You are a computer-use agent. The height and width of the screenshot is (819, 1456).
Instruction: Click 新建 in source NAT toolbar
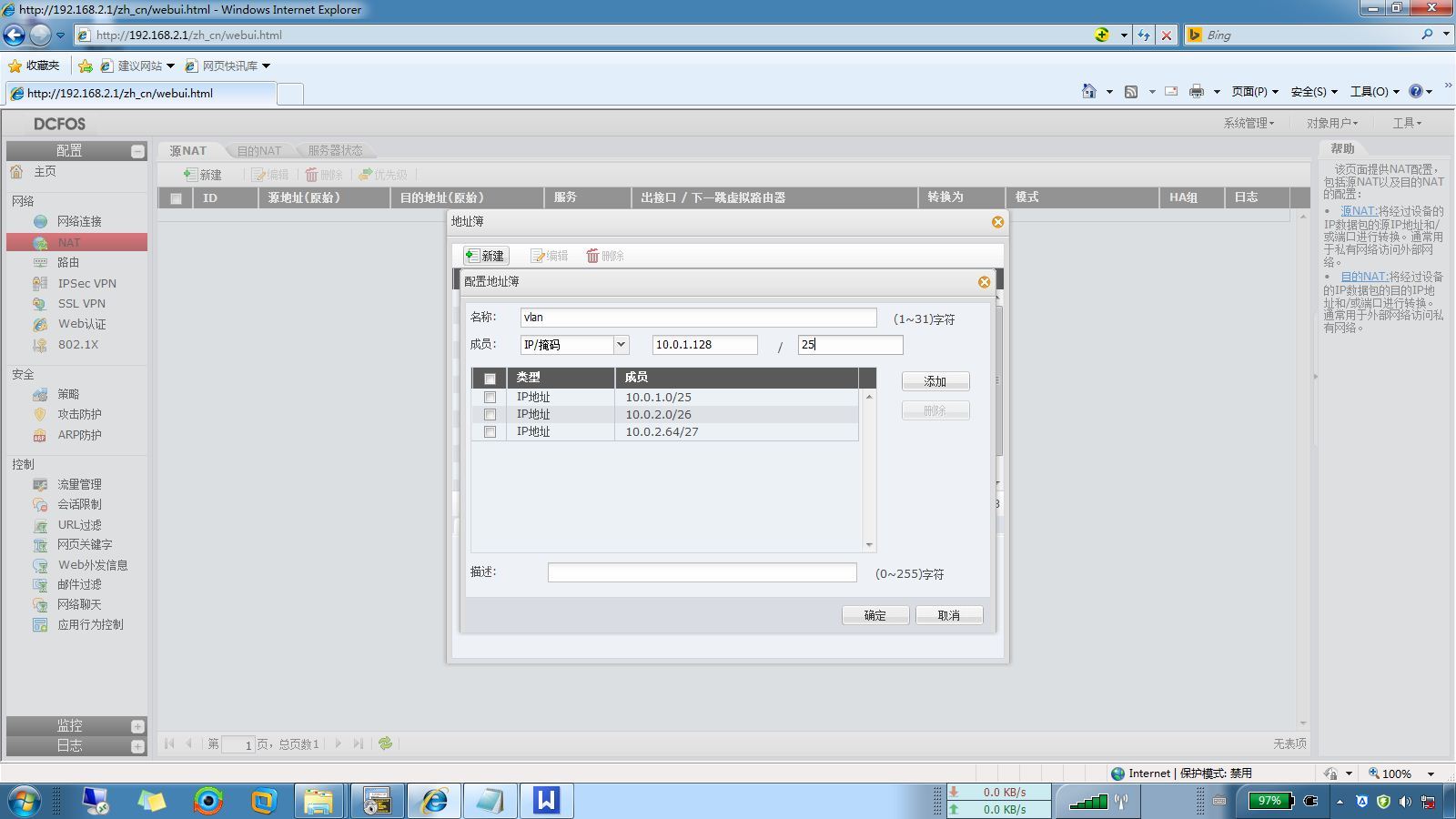click(x=203, y=175)
